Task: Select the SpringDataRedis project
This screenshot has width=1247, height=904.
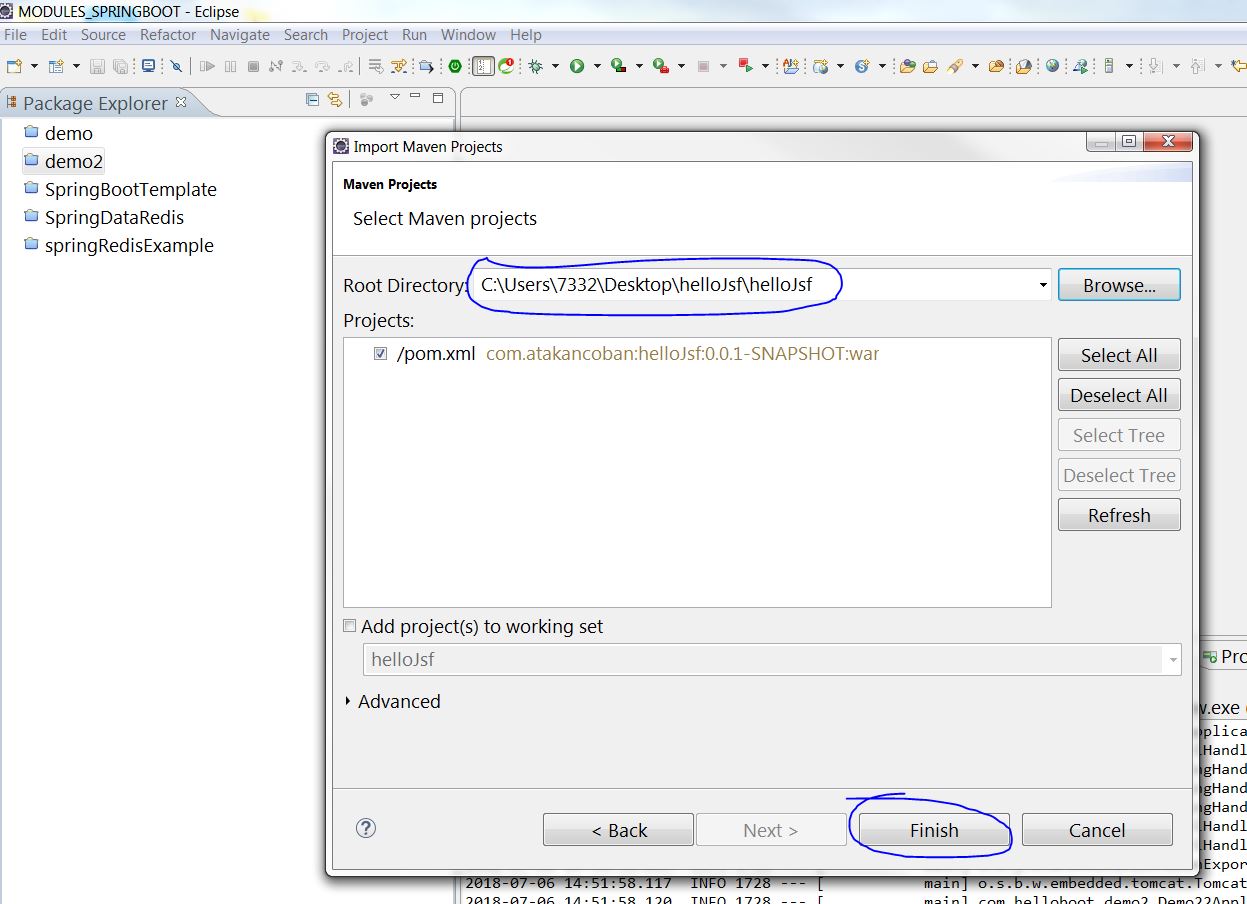Action: click(x=104, y=217)
